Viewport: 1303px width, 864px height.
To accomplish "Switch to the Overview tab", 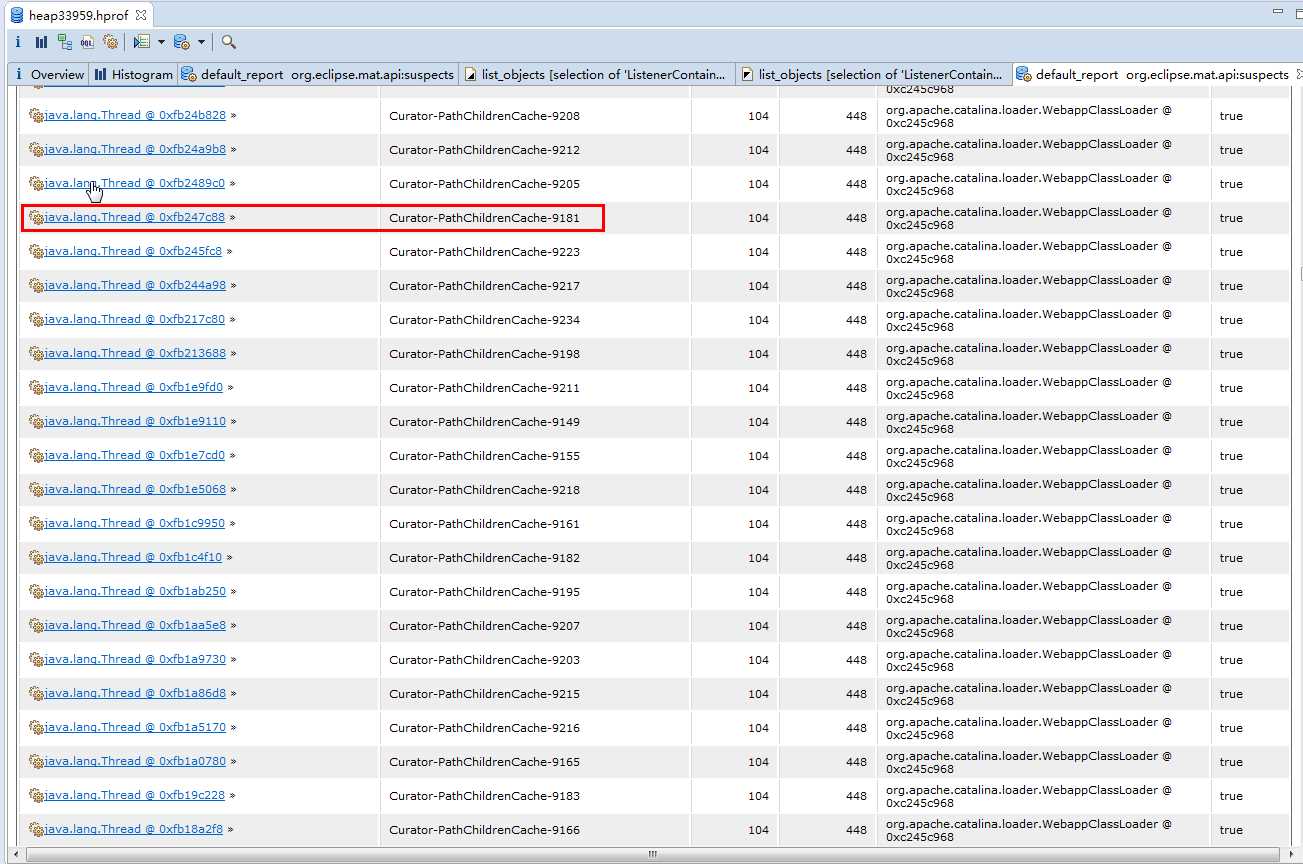I will point(48,74).
